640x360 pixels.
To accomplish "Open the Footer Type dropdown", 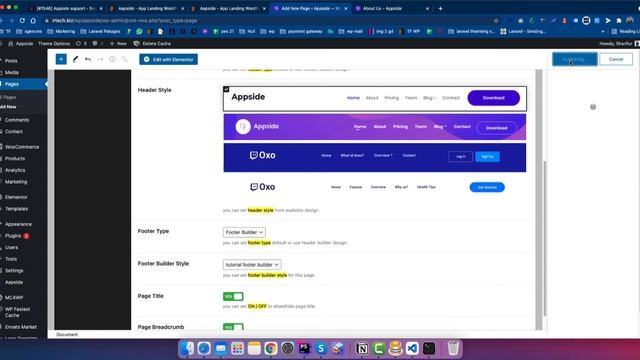I will [244, 232].
